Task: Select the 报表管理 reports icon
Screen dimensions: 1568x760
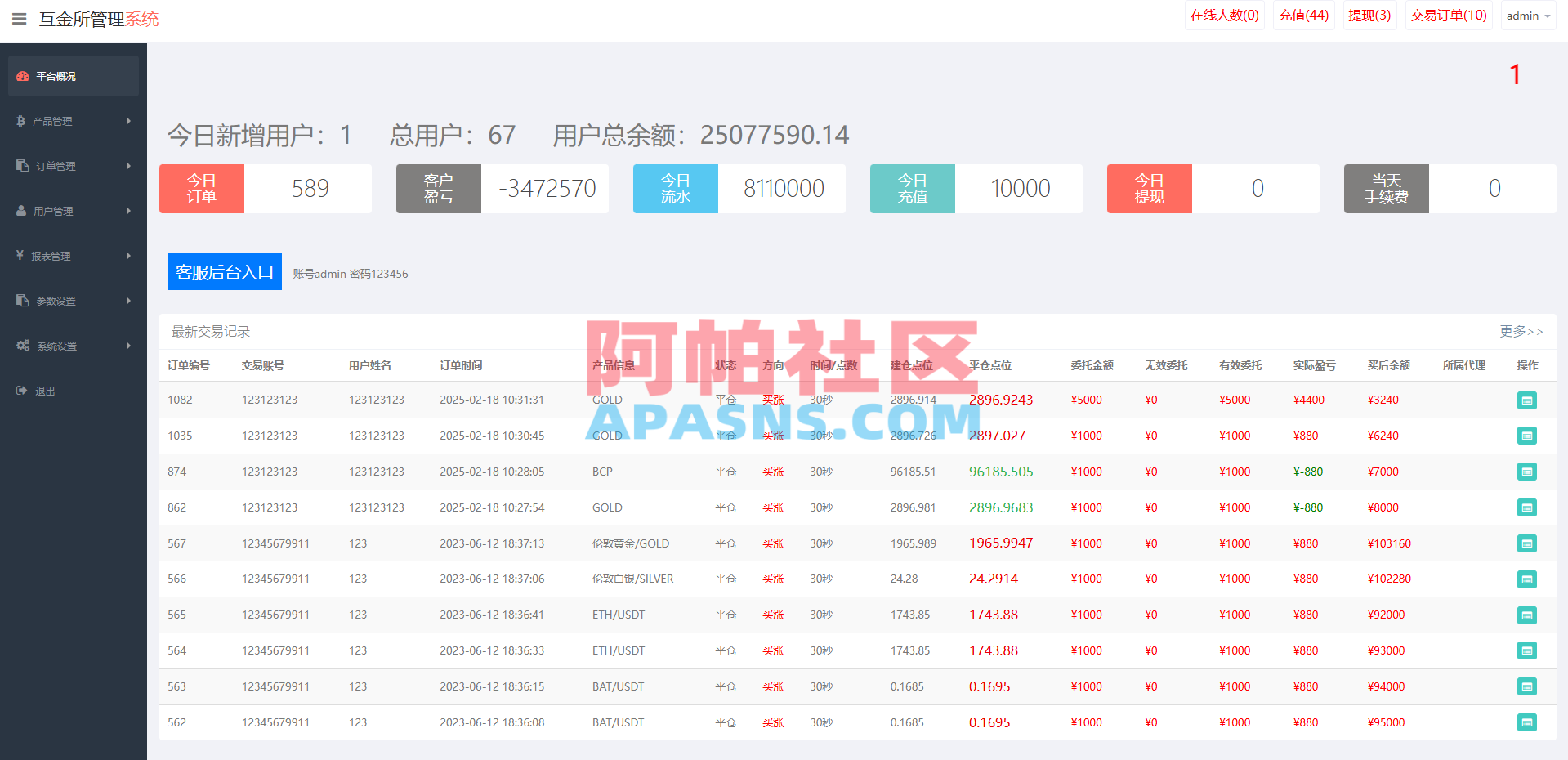Action: pos(20,255)
